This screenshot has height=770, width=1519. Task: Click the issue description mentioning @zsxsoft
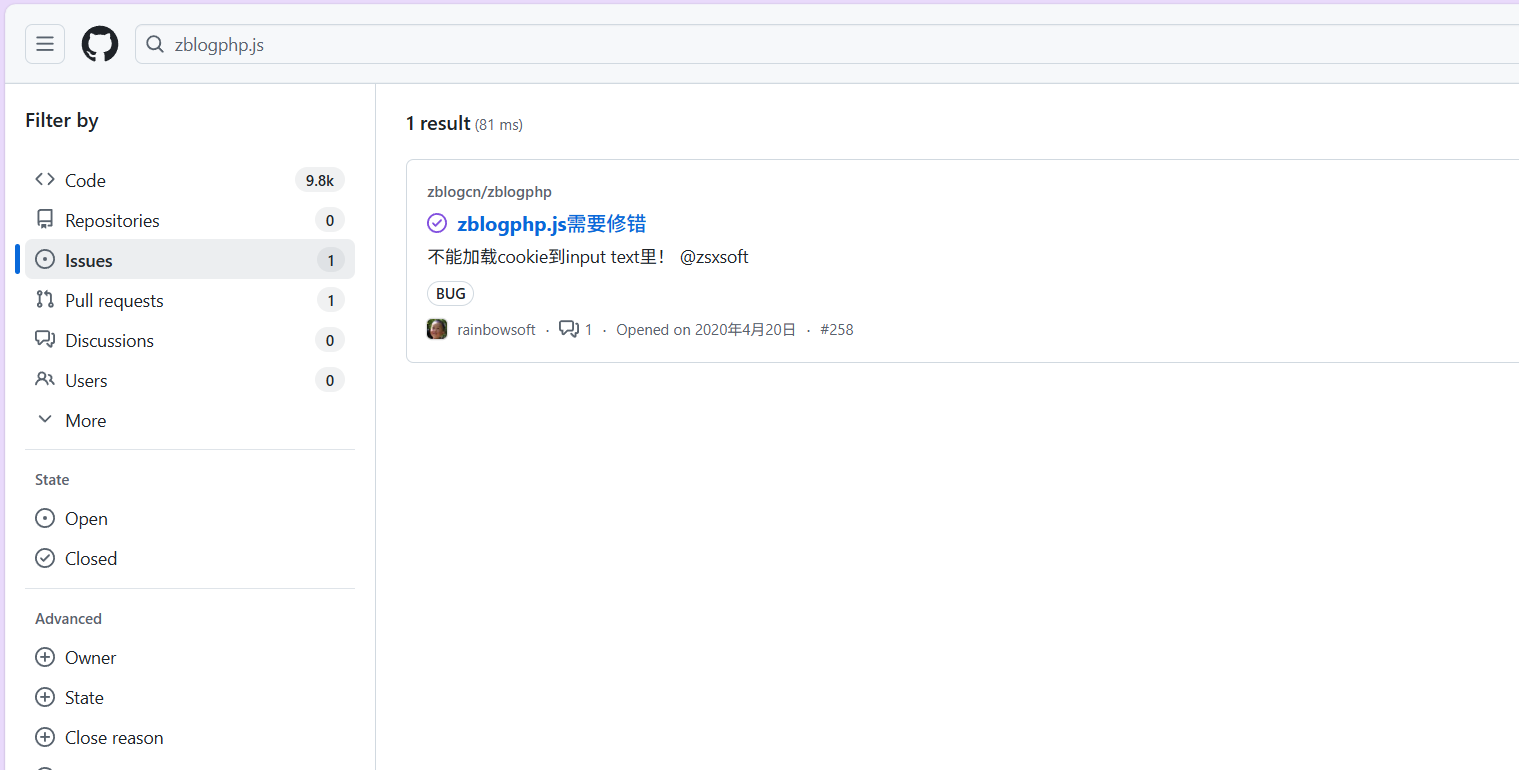click(x=588, y=257)
